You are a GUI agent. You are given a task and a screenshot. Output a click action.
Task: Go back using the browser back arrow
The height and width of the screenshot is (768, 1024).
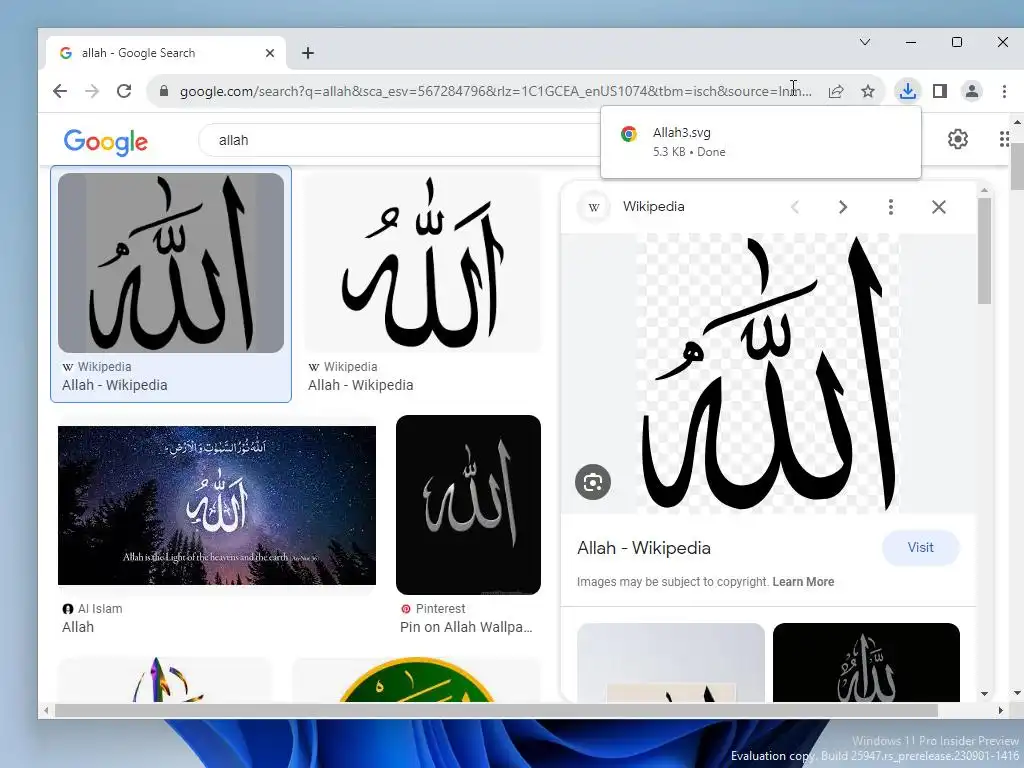pos(60,91)
